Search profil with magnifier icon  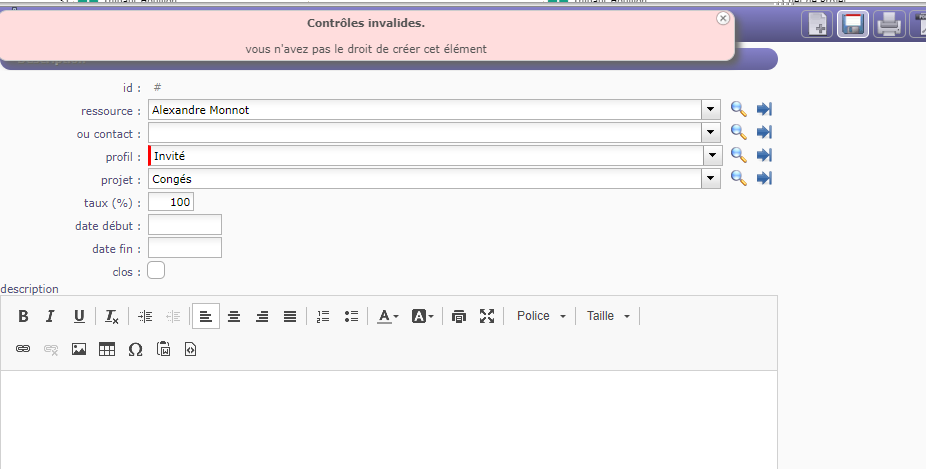coord(738,155)
